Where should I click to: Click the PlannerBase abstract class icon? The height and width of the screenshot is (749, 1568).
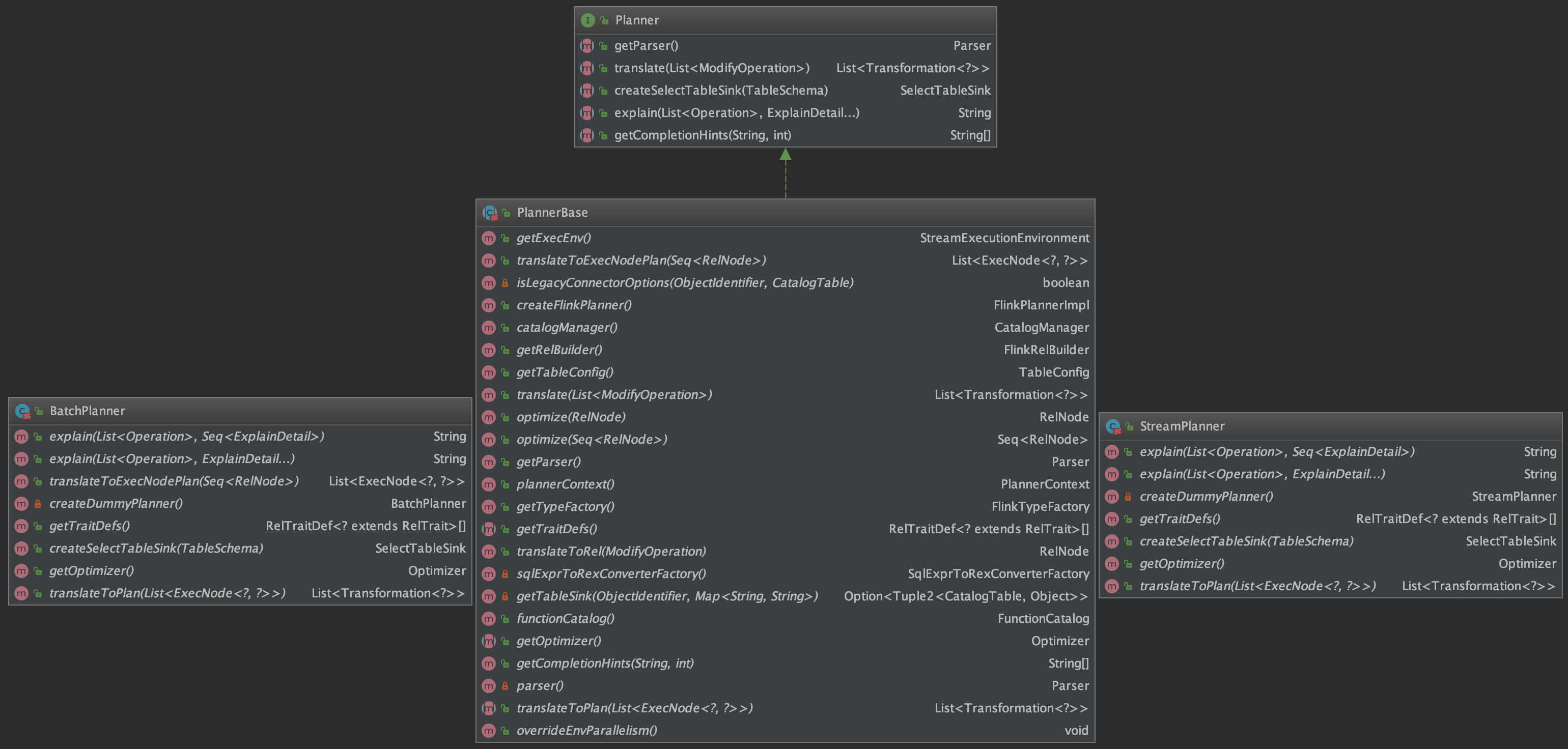tap(490, 212)
